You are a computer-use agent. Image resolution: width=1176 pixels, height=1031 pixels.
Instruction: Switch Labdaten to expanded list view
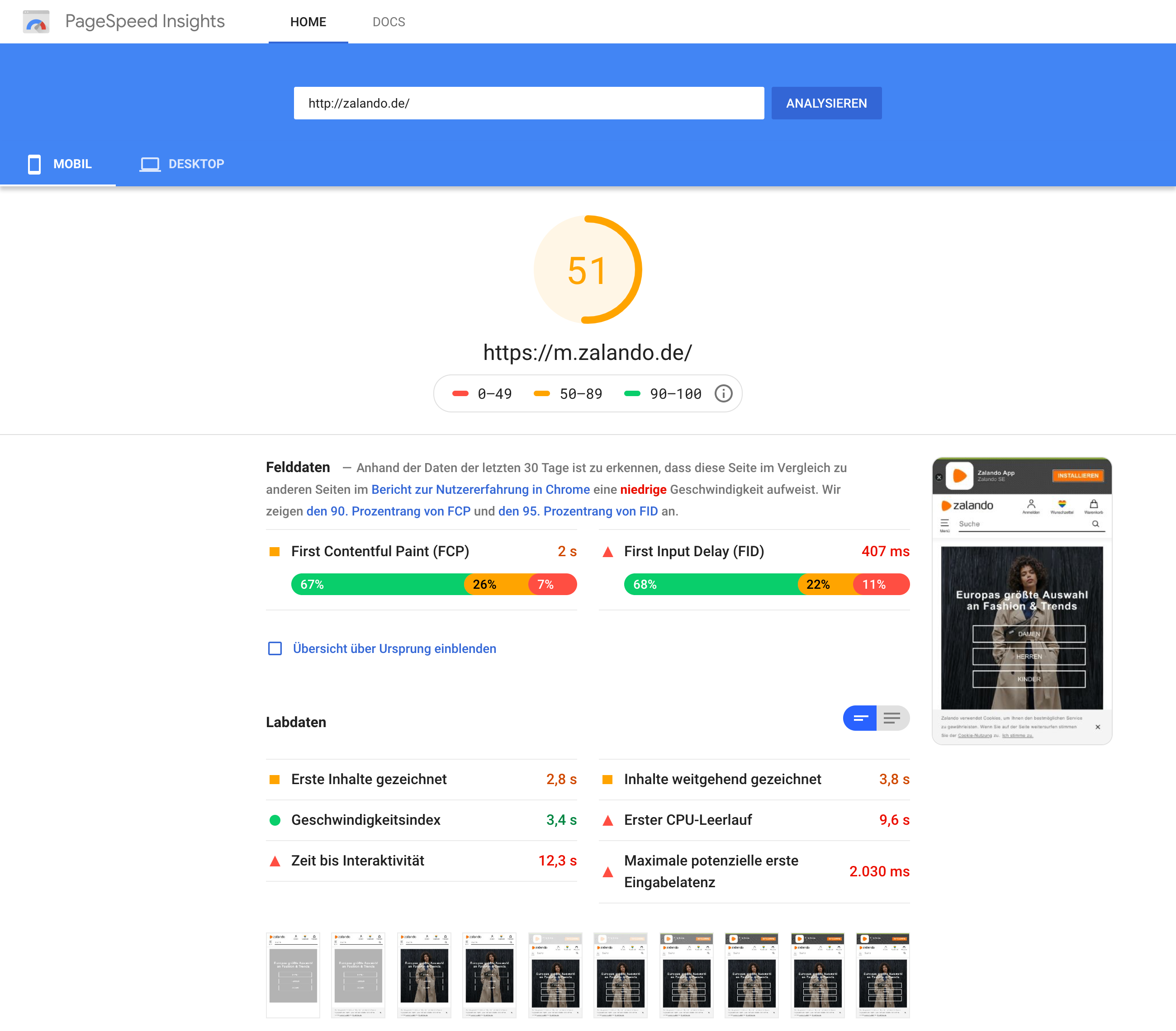(892, 718)
